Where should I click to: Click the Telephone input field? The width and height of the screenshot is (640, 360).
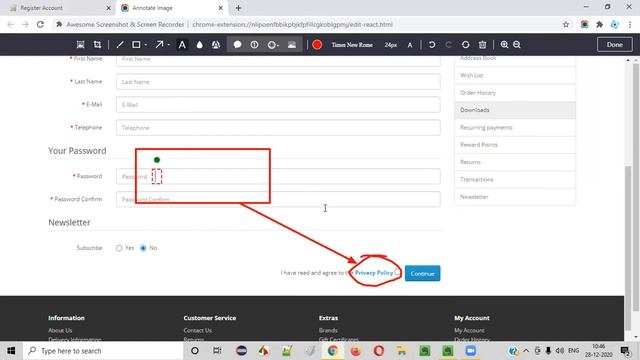(x=278, y=127)
